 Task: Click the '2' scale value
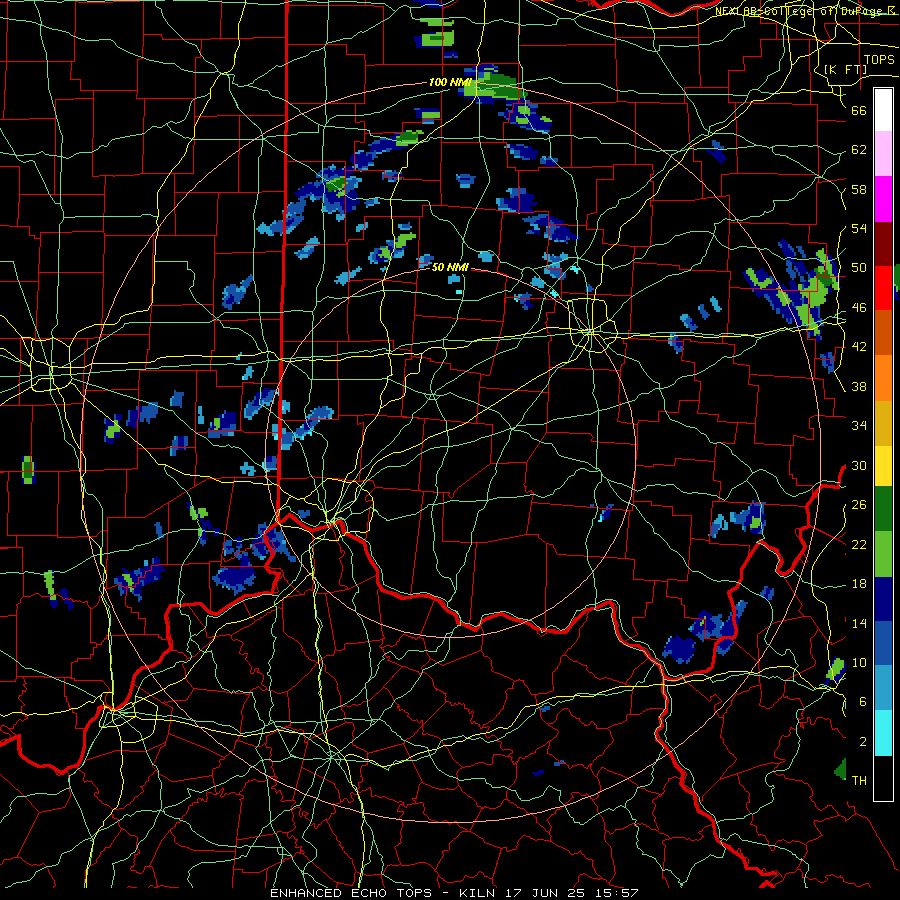click(x=862, y=742)
